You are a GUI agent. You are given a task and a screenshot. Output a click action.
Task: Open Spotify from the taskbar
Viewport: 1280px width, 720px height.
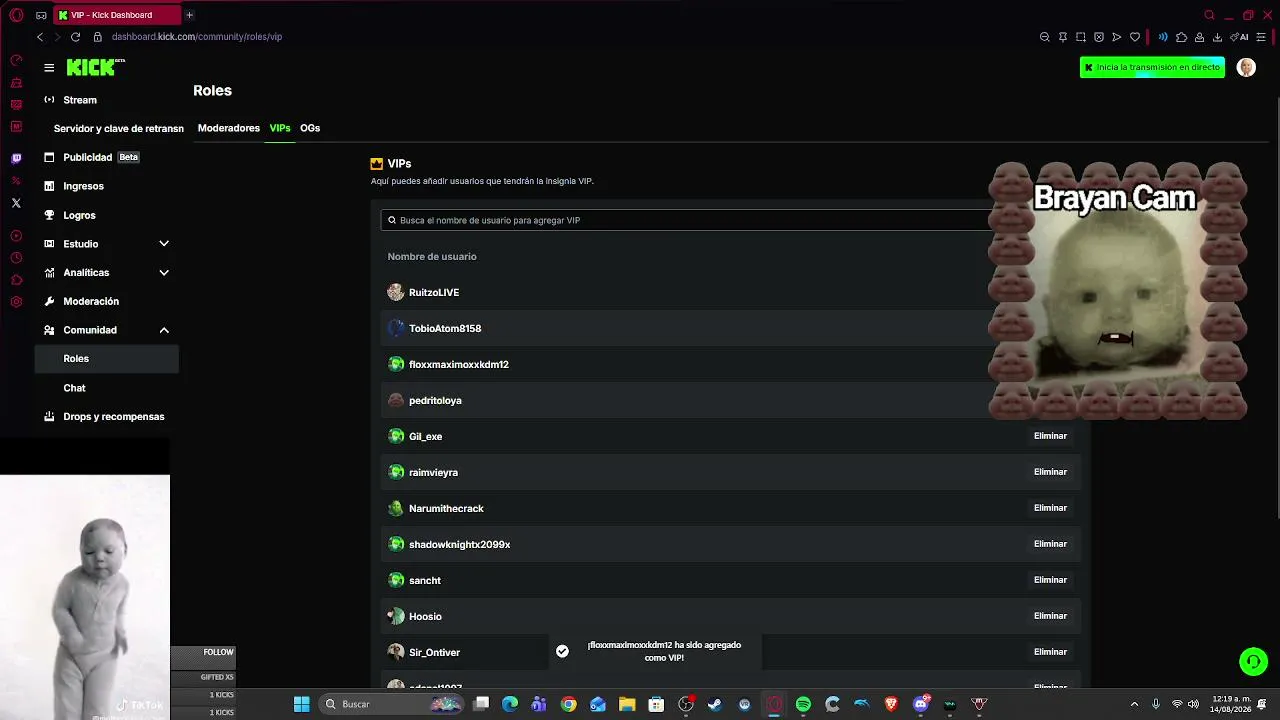coord(803,704)
